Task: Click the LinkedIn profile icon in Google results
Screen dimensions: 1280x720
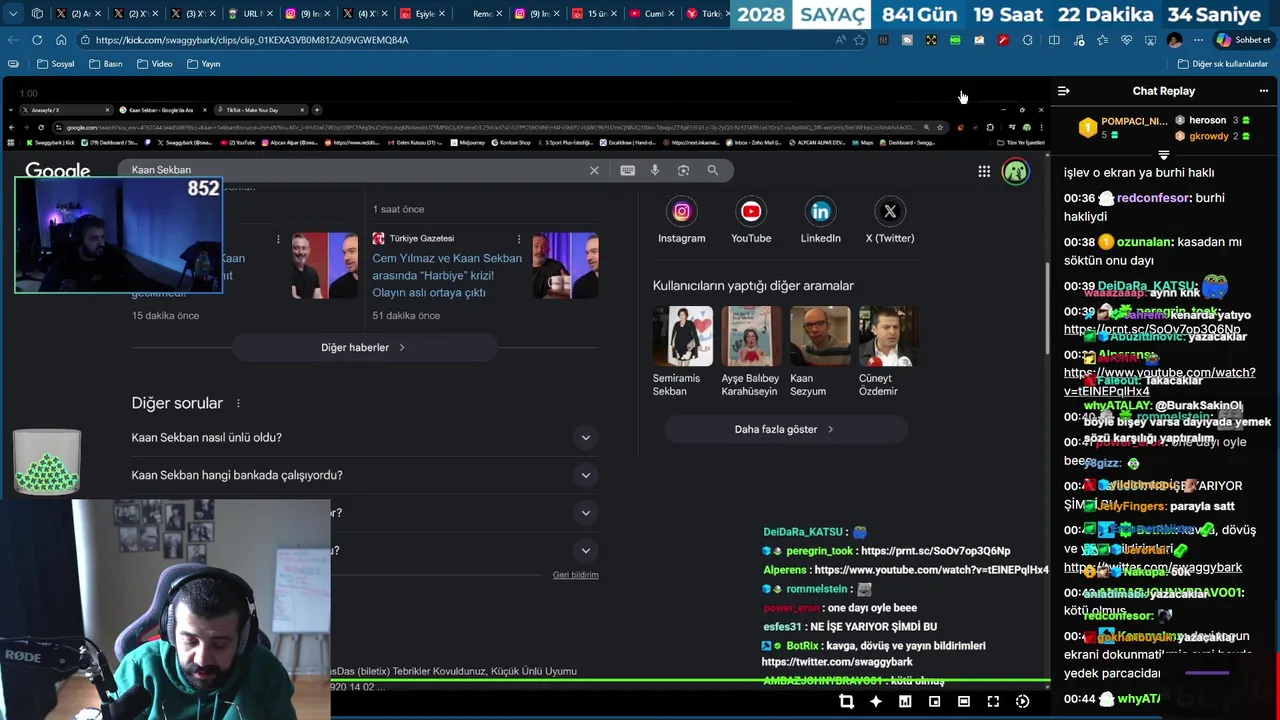Action: pyautogui.click(x=820, y=211)
